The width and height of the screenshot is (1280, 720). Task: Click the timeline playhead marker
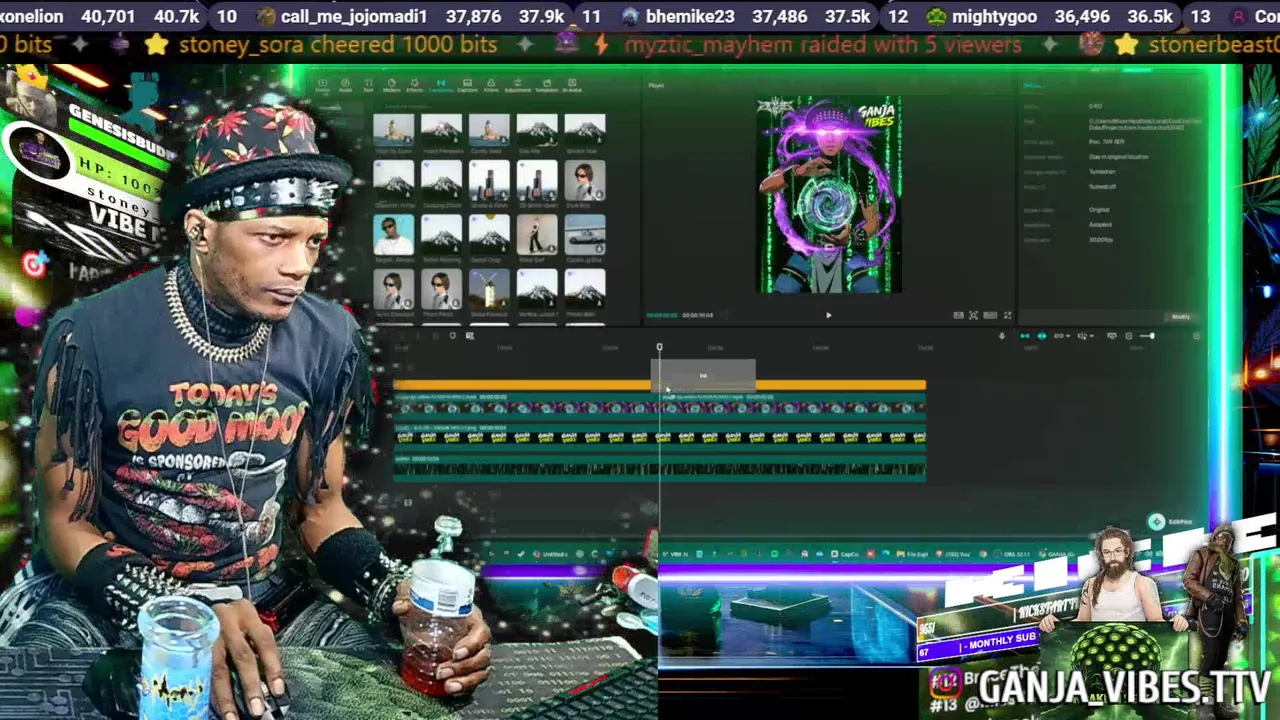pos(659,347)
